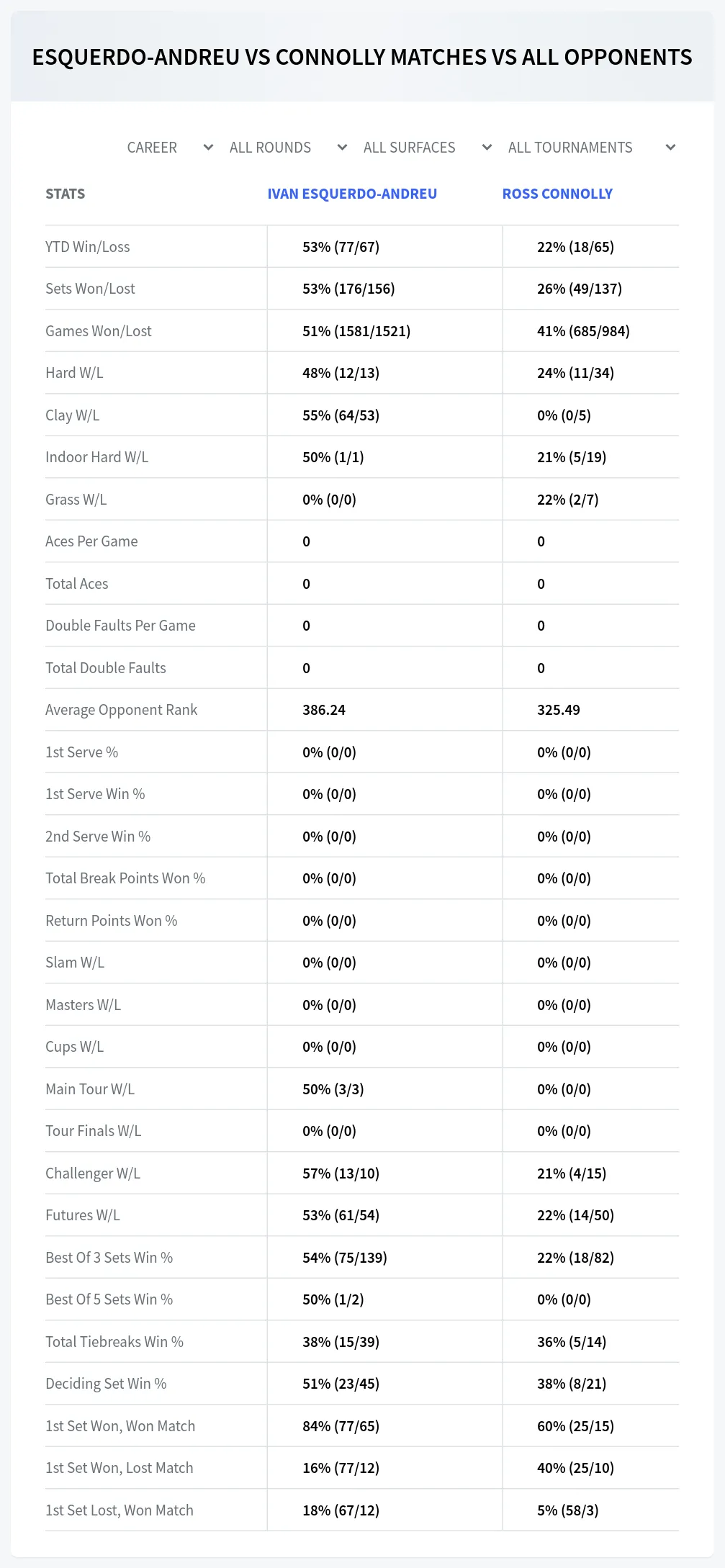Click the Total Tiebreaks Win % label
Screen dimensions: 725x1568
(x=114, y=1342)
